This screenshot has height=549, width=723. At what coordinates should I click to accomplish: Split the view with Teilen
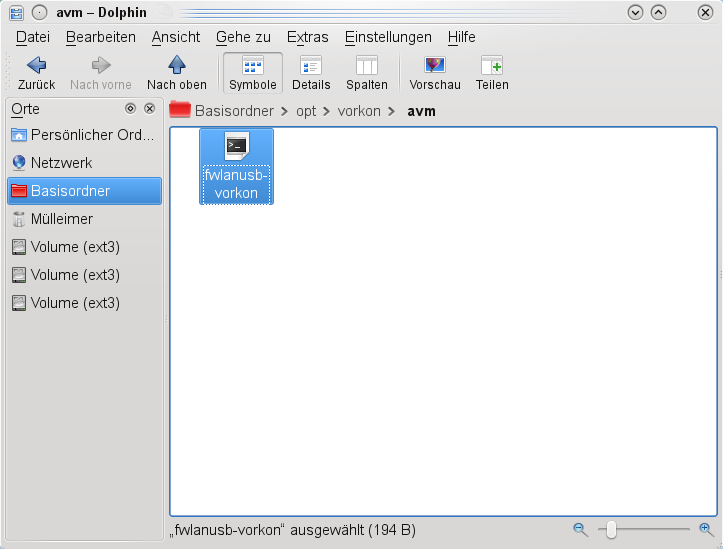click(x=492, y=73)
